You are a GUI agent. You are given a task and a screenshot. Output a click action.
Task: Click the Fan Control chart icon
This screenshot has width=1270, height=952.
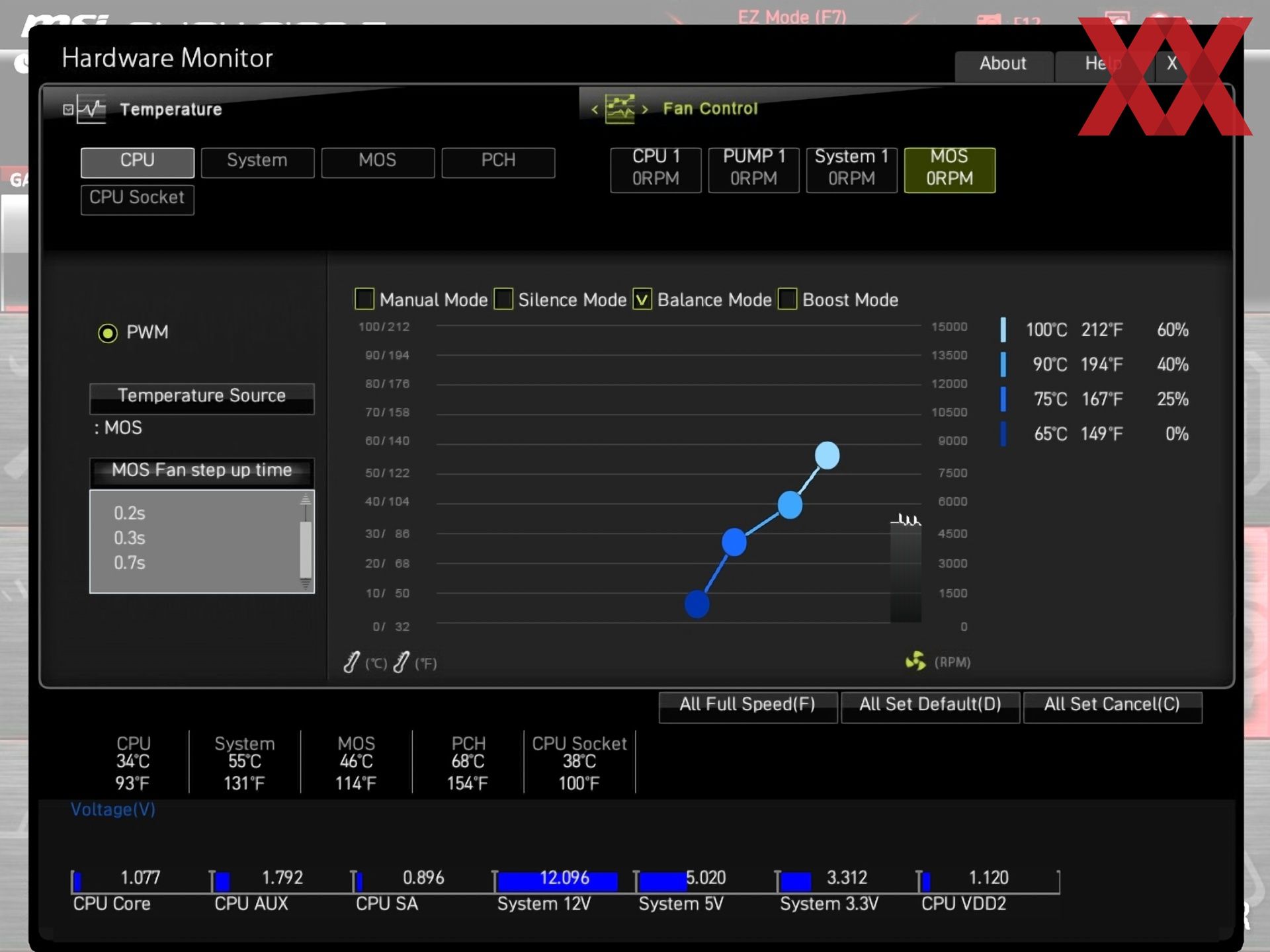[620, 108]
